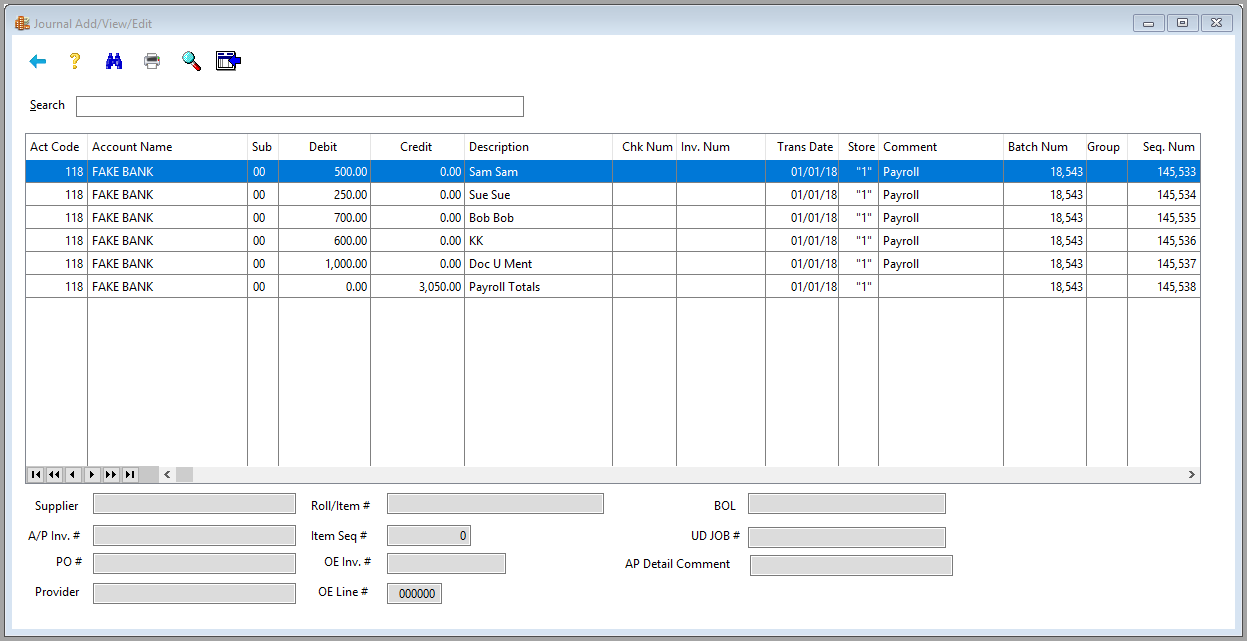Viewport: 1247px width, 641px height.
Task: Click the Supplier field
Action: coord(194,504)
